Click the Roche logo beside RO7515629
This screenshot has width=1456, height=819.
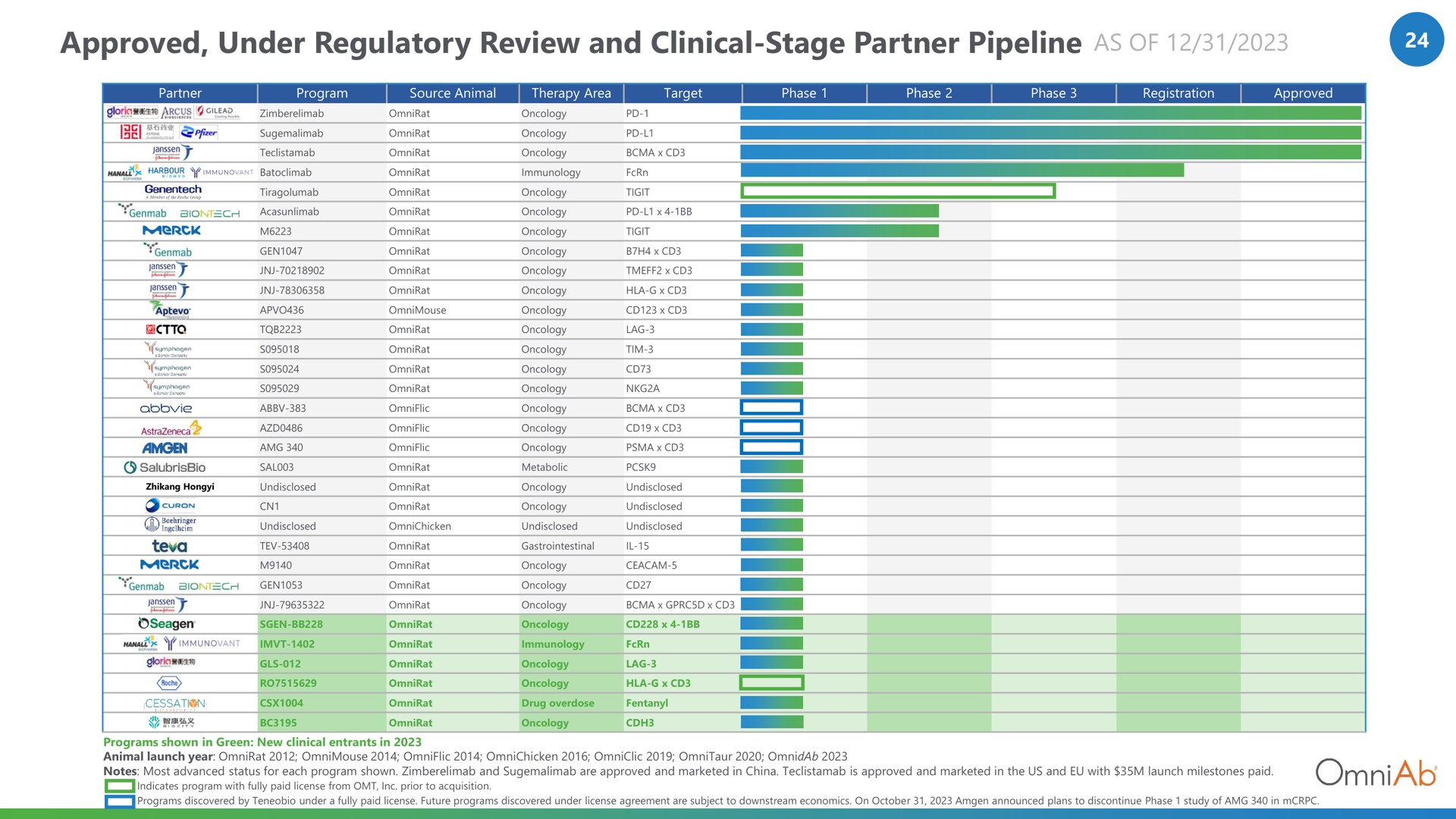[x=169, y=682]
